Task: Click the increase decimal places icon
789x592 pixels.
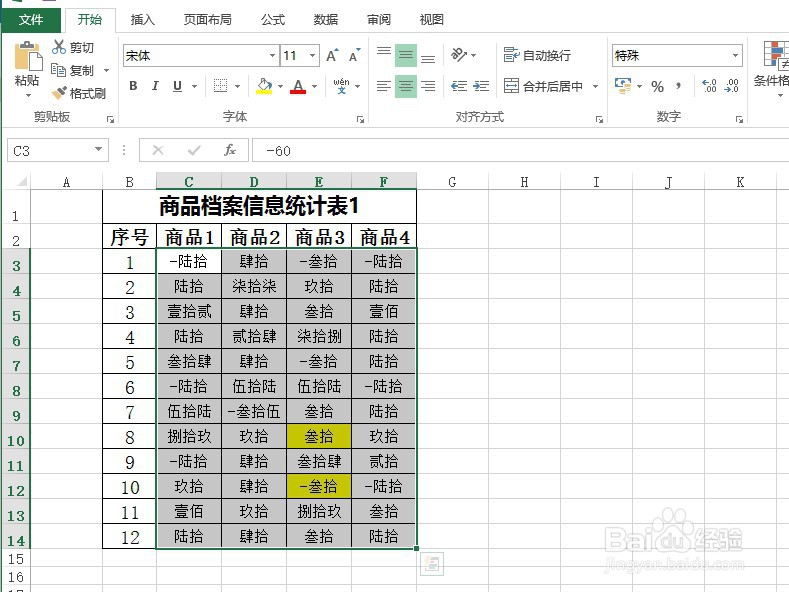Action: pos(709,86)
